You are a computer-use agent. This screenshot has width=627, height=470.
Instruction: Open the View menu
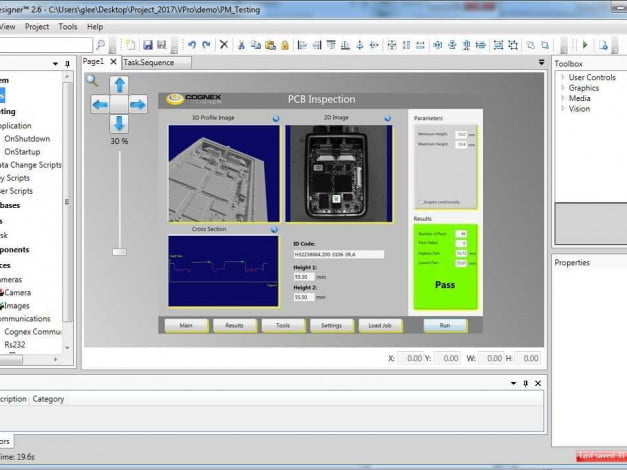[8, 27]
